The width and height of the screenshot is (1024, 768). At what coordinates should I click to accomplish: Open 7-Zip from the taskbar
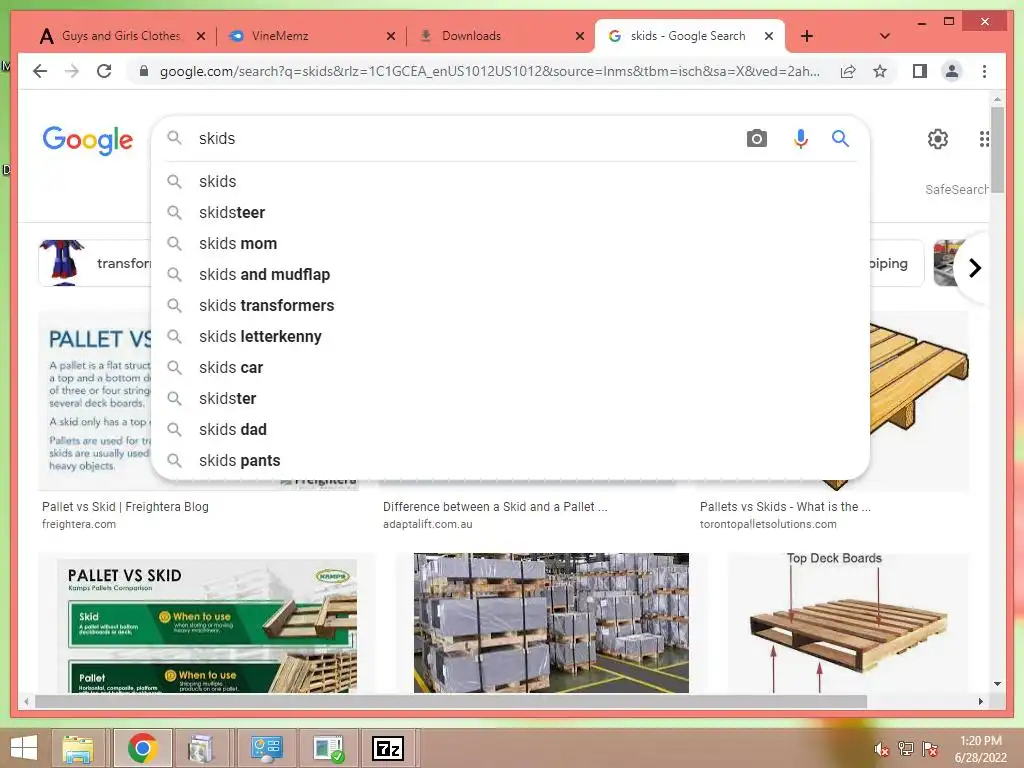point(388,748)
